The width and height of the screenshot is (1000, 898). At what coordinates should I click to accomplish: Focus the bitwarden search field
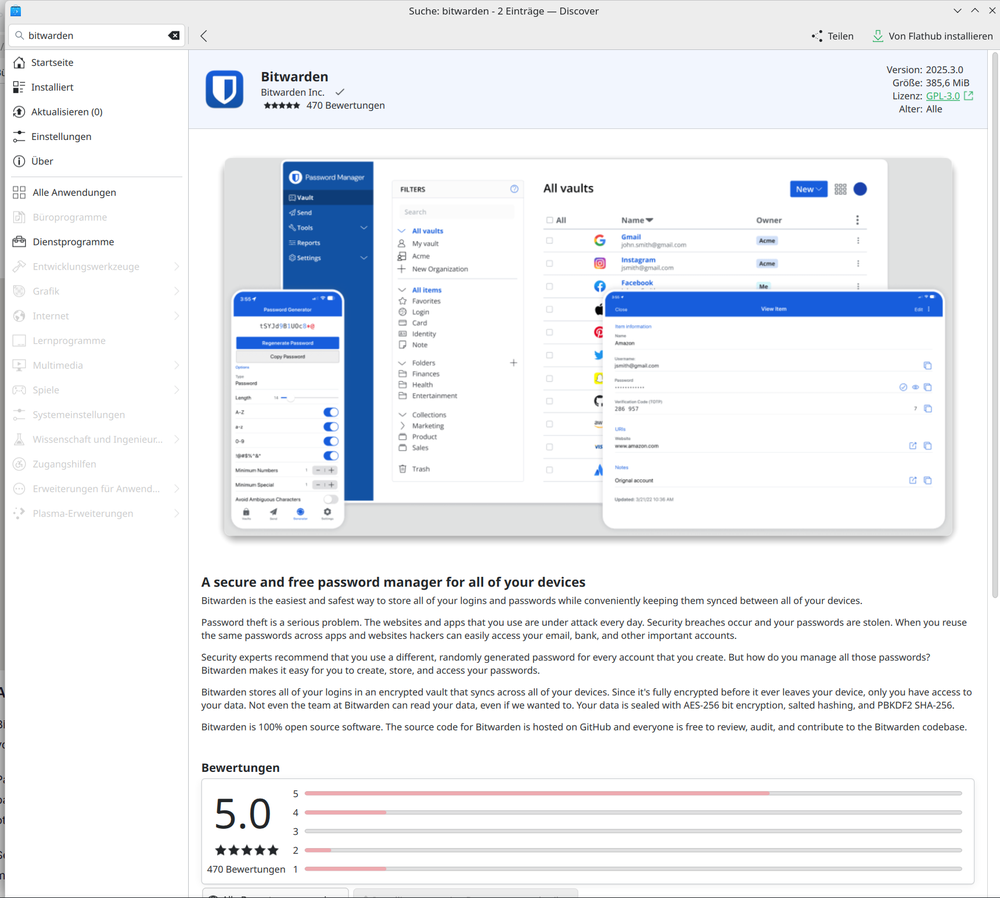96,36
